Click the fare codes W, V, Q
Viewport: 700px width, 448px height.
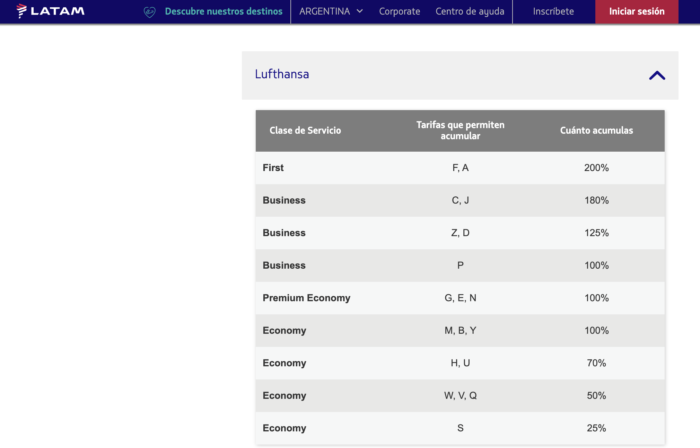pyautogui.click(x=460, y=396)
